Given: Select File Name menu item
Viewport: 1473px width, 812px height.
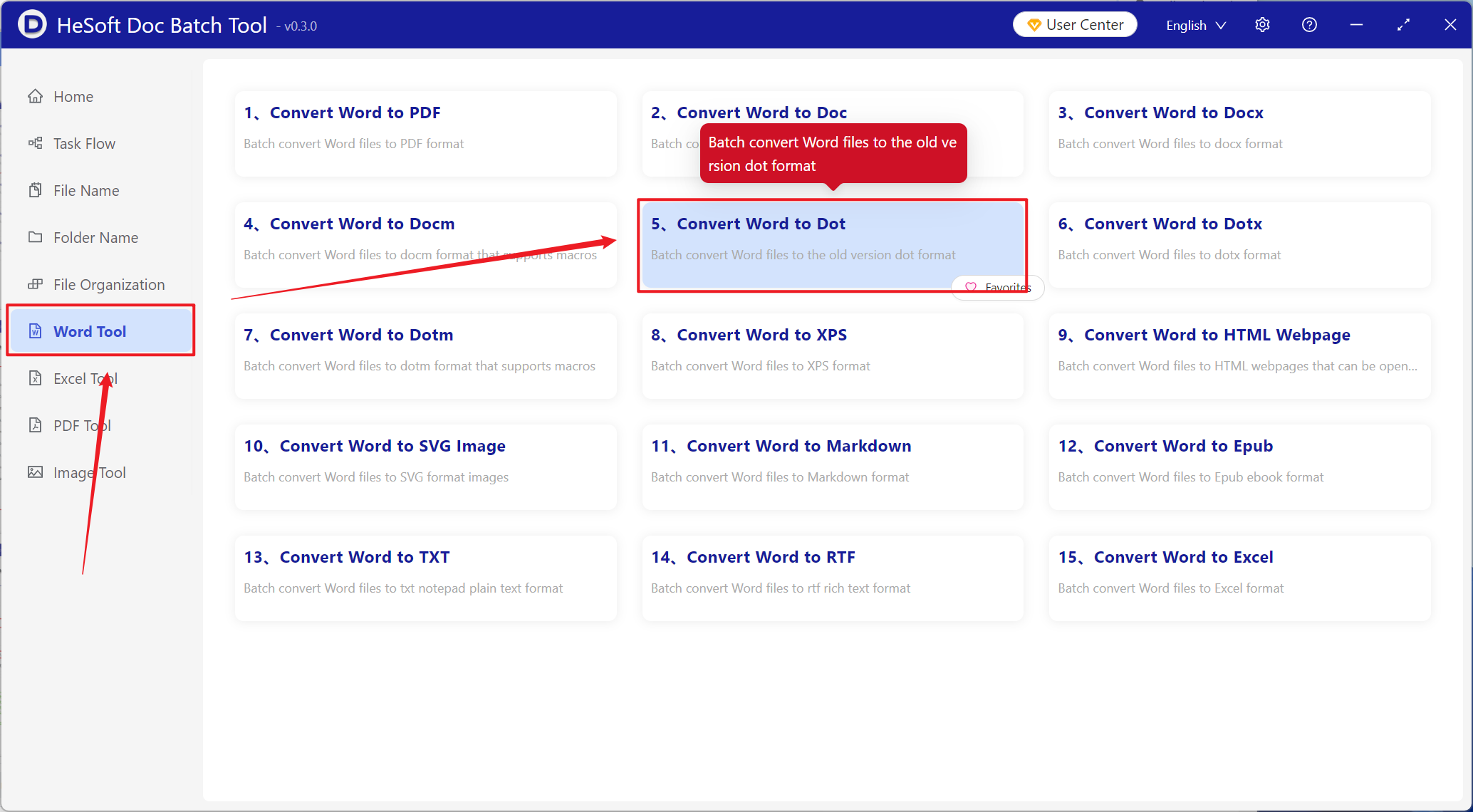Looking at the screenshot, I should 100,190.
